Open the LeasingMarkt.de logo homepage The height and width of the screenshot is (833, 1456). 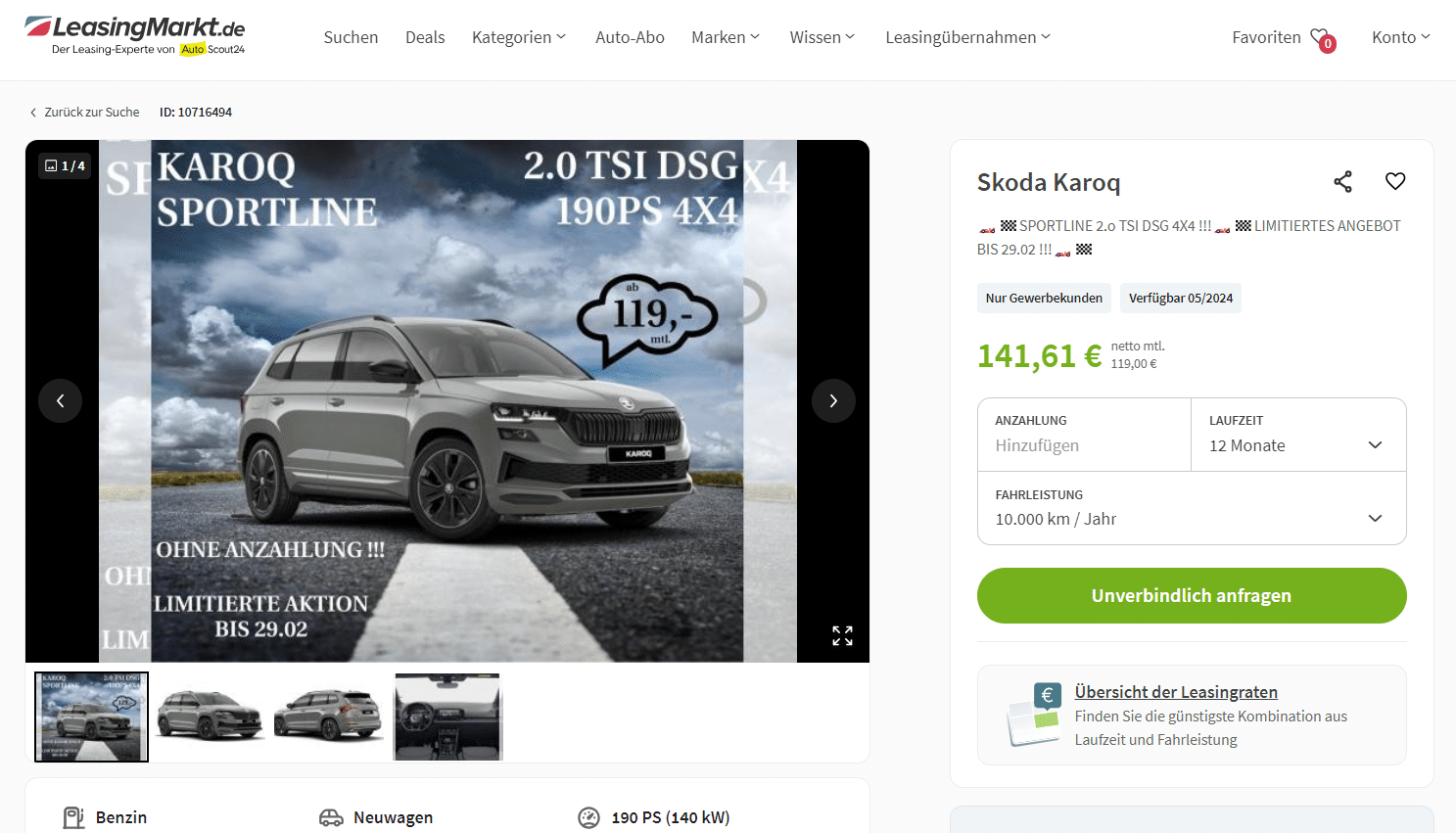pyautogui.click(x=135, y=36)
